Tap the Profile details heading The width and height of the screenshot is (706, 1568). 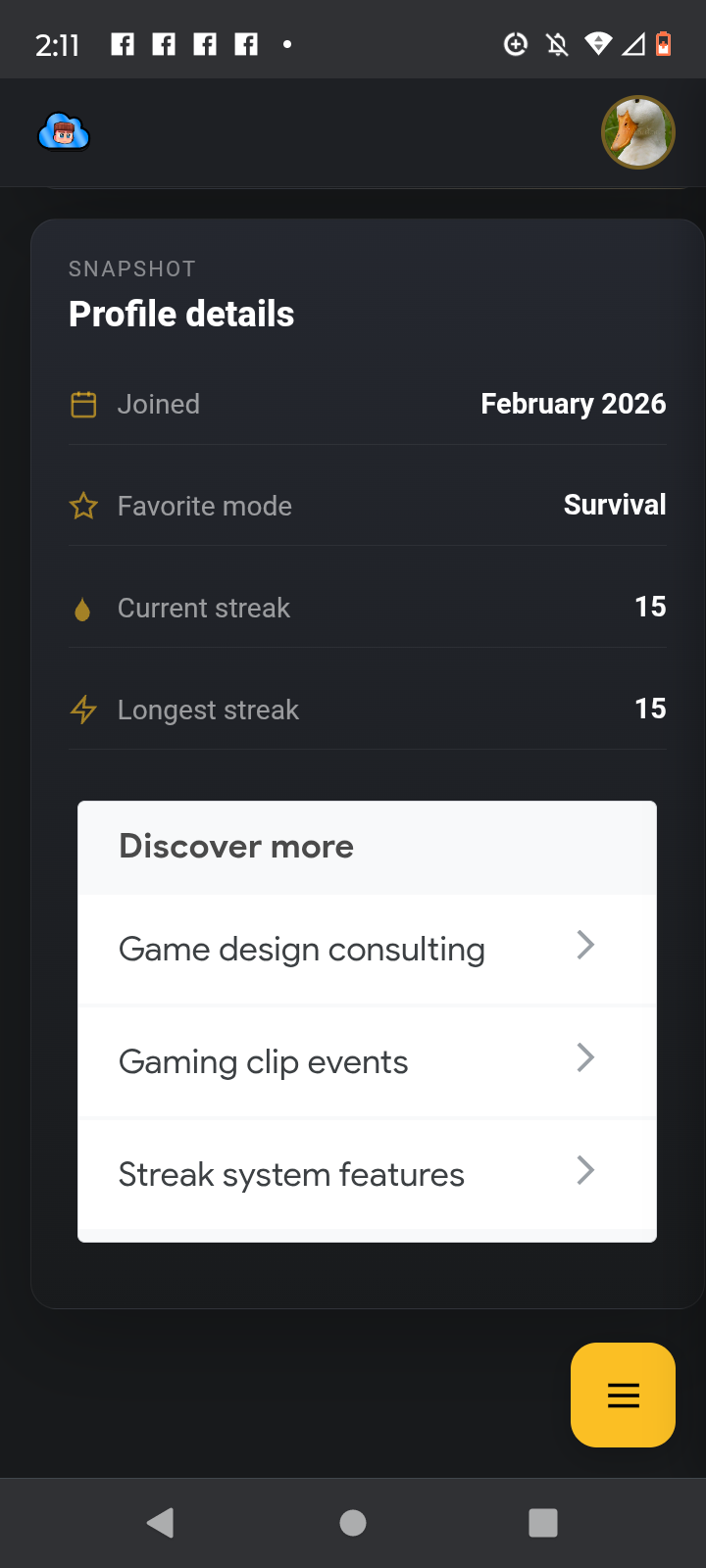[x=181, y=315]
